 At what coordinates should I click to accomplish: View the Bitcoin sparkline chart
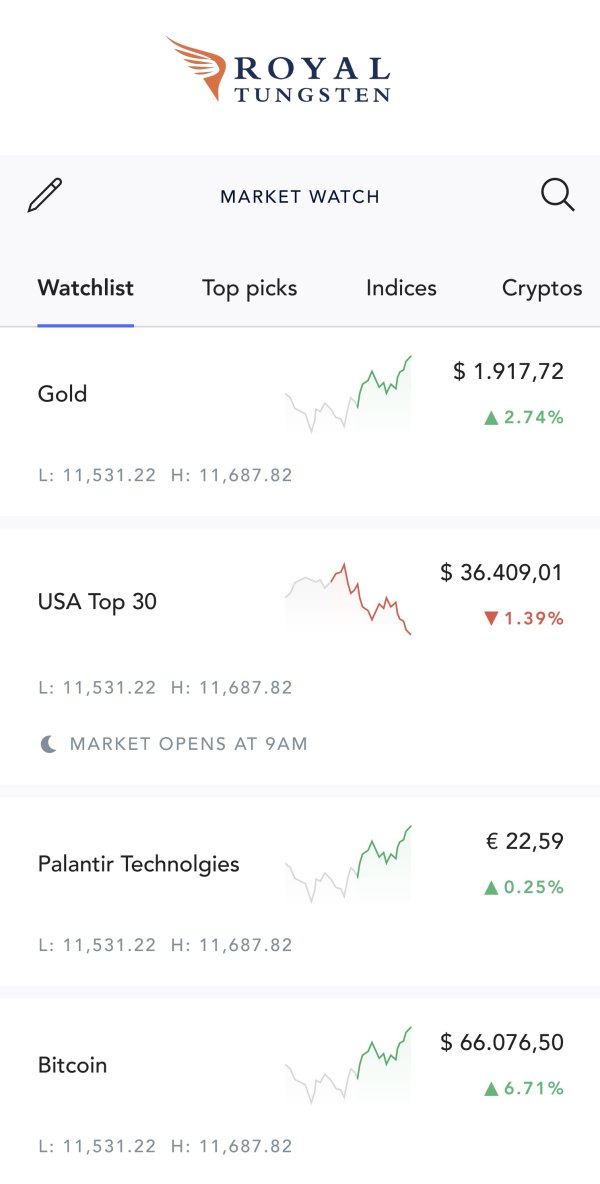tap(348, 1066)
